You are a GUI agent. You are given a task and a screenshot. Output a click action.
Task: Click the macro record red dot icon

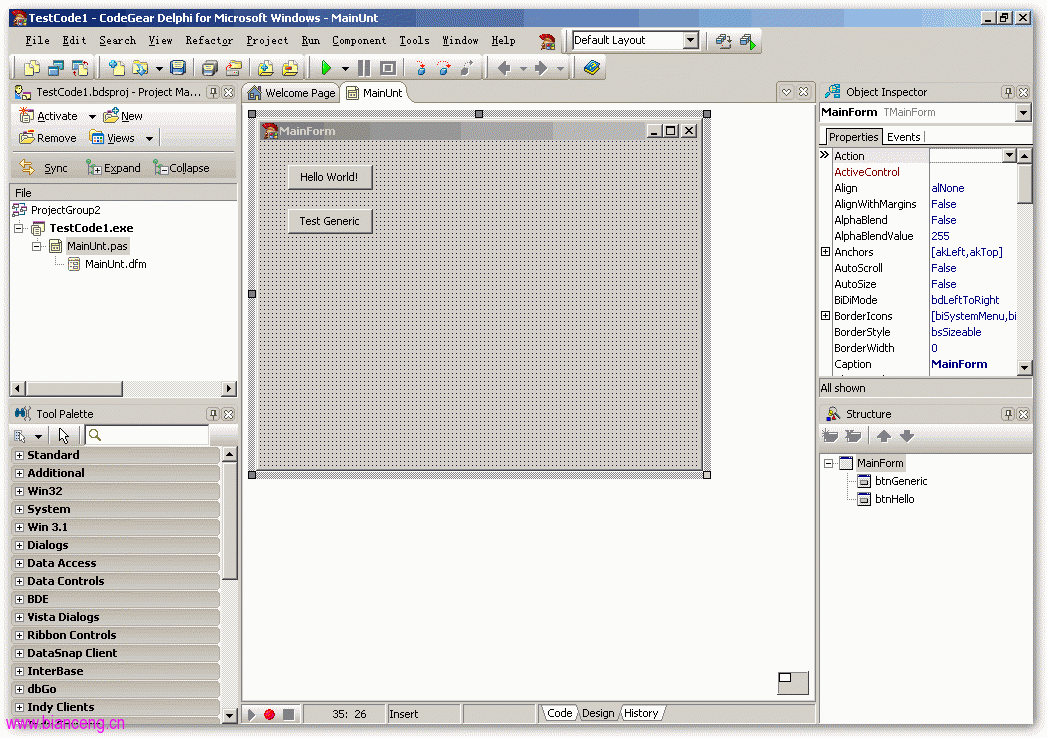(270, 714)
